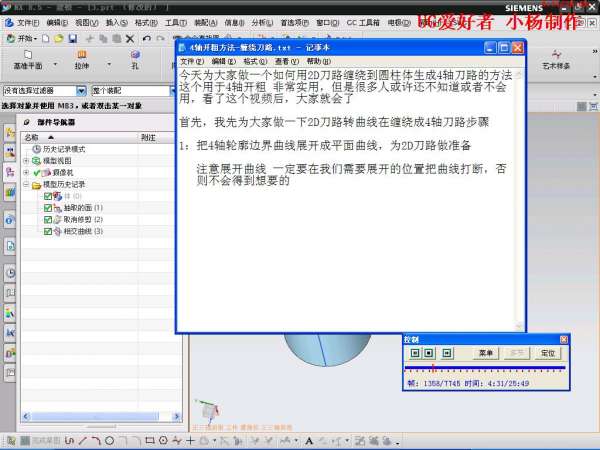The image size is (600, 450).
Task: Select the 孔 hole tool
Action: (135, 60)
